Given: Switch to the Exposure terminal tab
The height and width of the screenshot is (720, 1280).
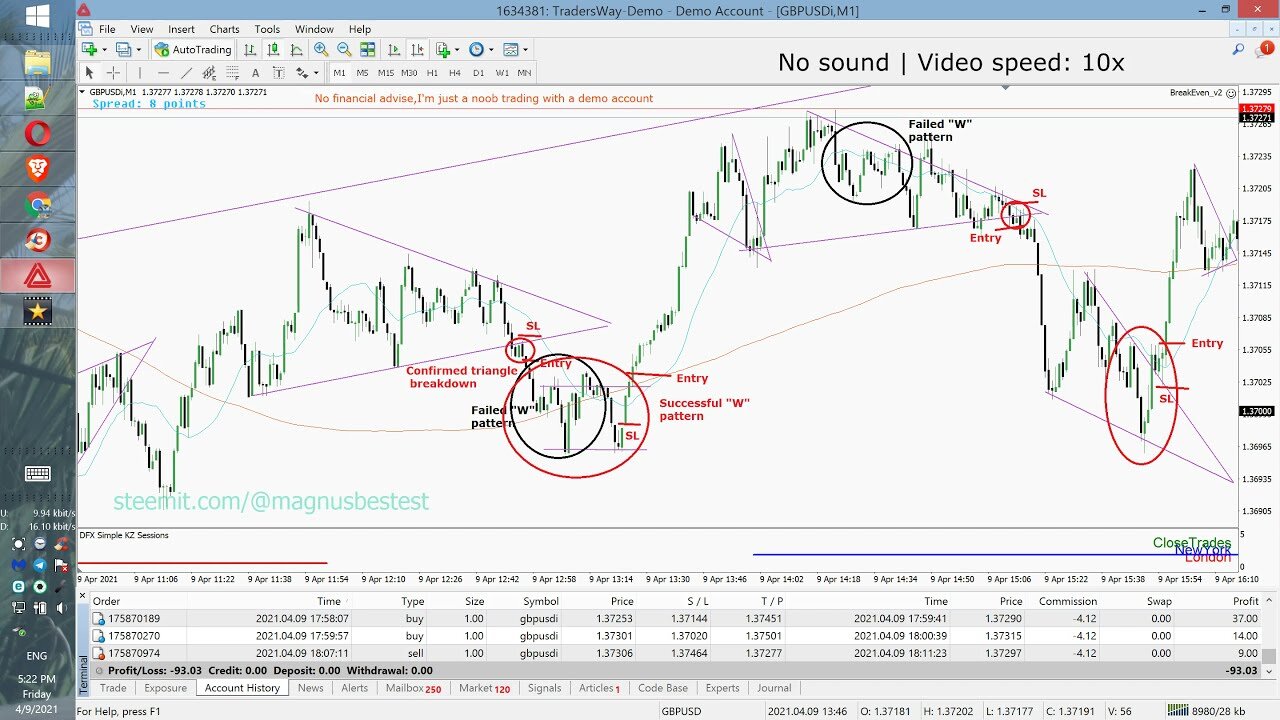Looking at the screenshot, I should (x=165, y=688).
